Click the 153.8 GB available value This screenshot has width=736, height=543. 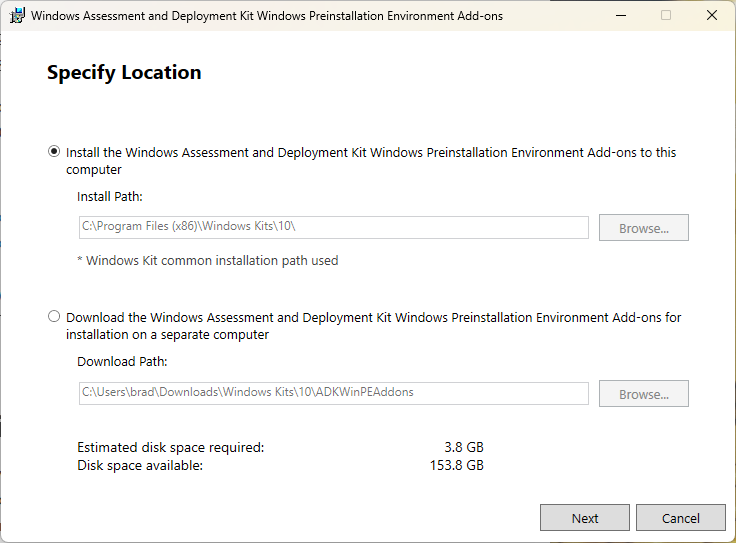457,465
